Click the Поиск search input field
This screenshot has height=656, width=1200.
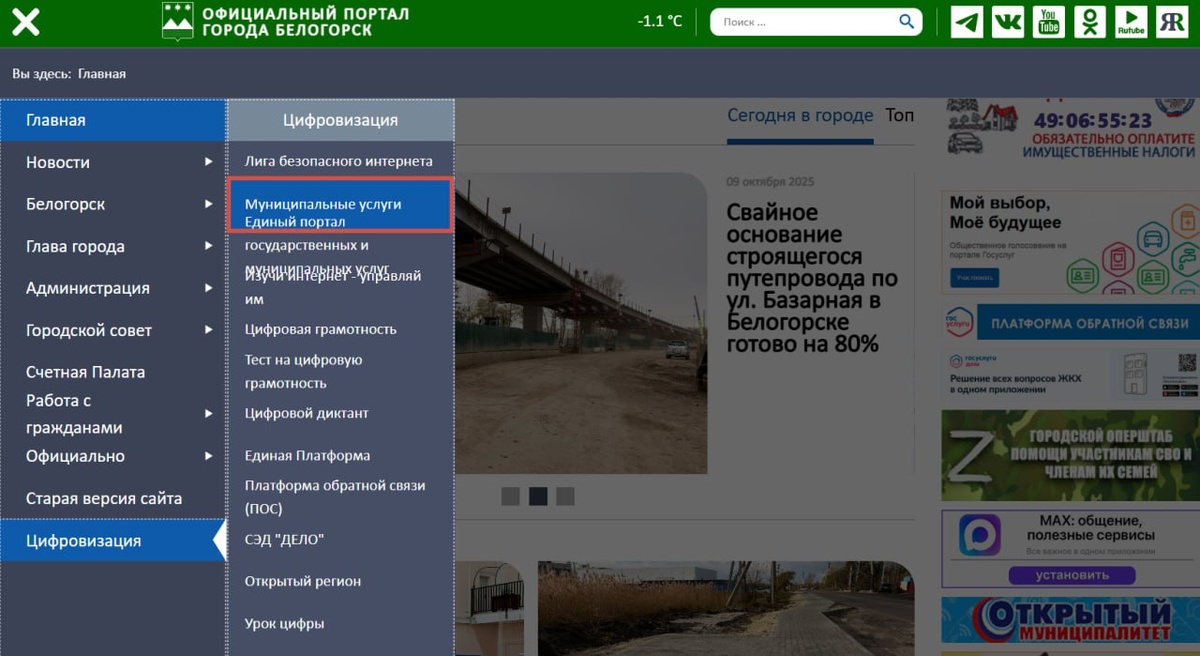803,21
